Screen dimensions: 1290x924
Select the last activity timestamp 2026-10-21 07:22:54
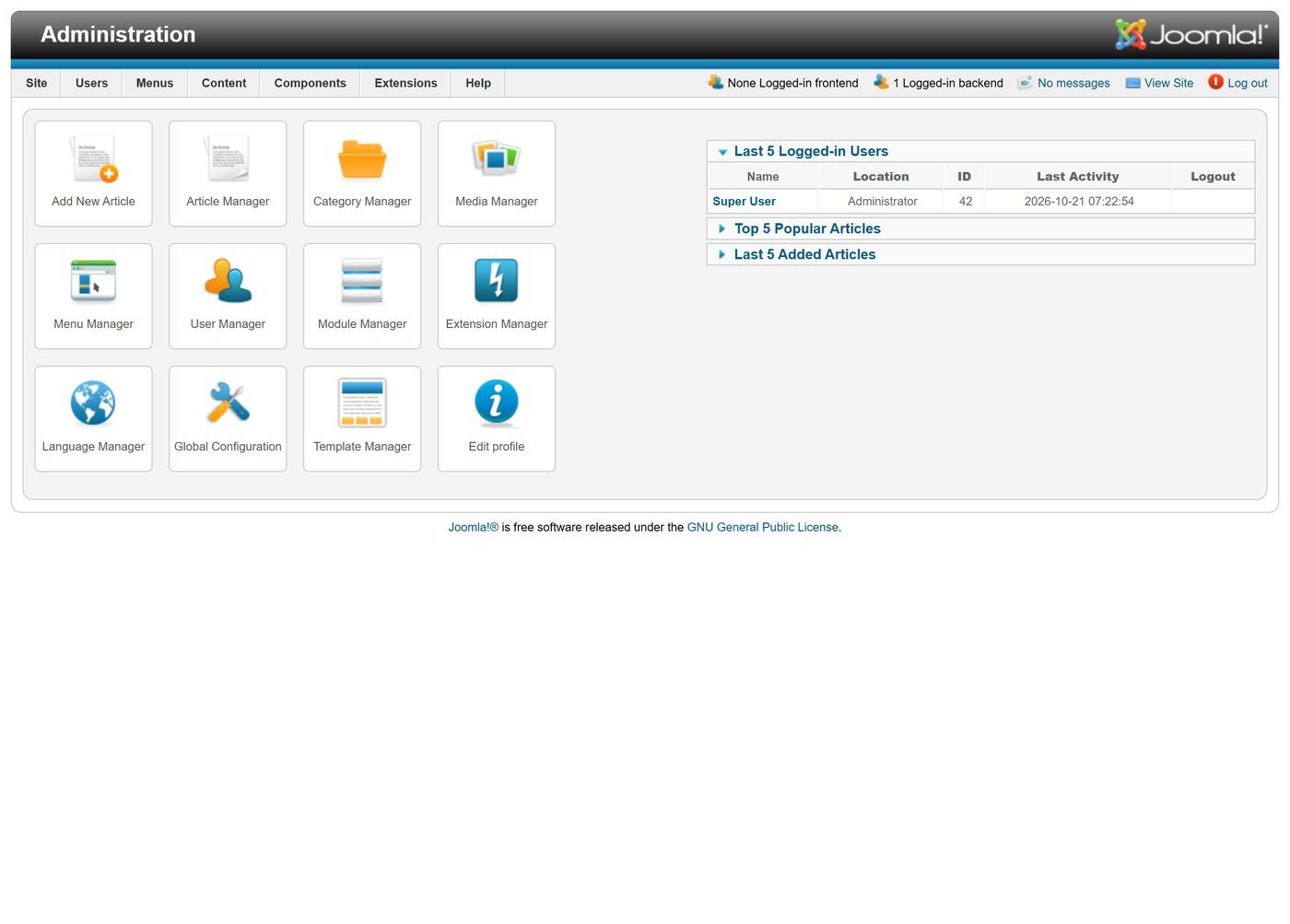pyautogui.click(x=1079, y=201)
